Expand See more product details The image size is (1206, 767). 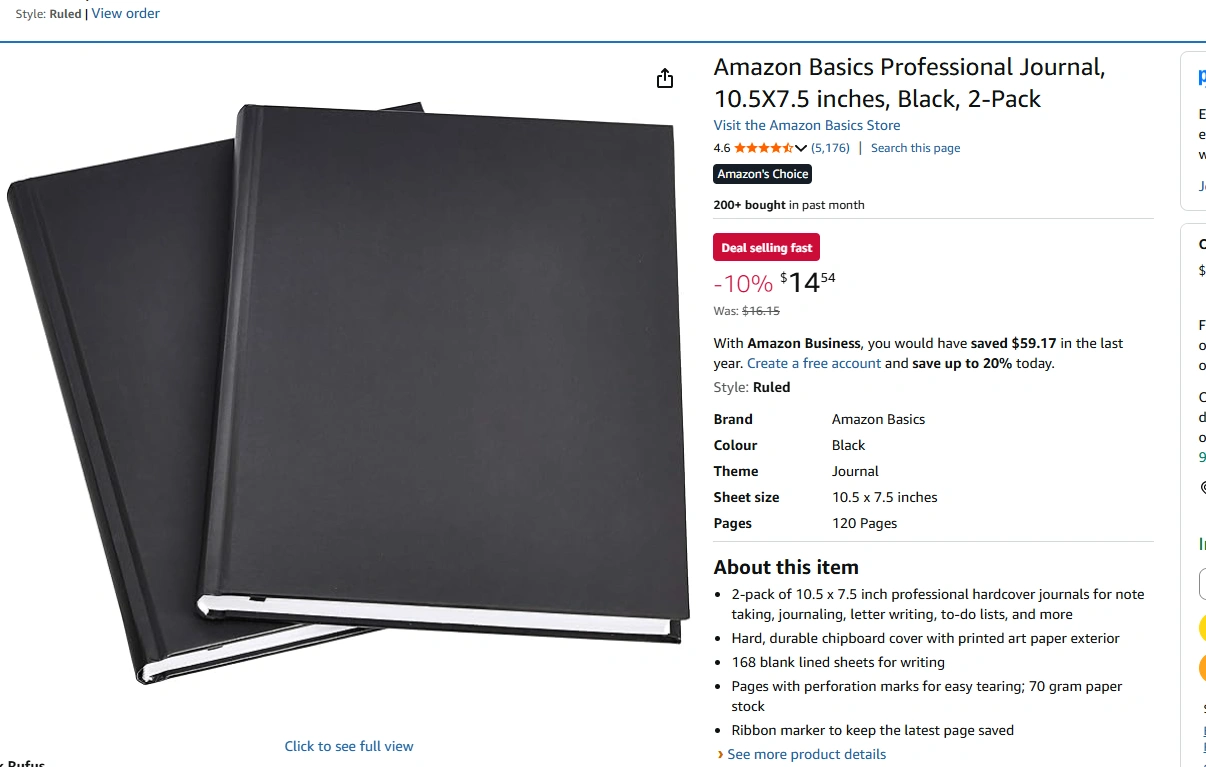tap(806, 754)
